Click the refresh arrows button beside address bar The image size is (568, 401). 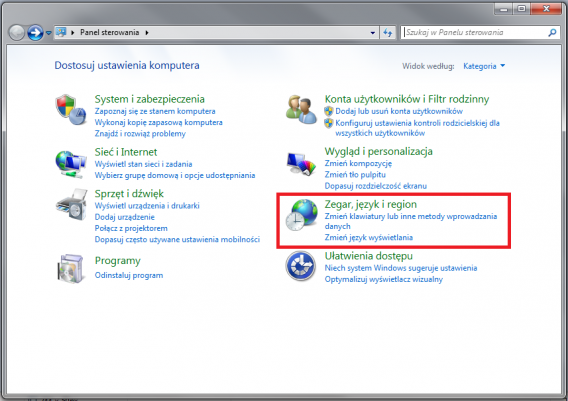pyautogui.click(x=388, y=33)
